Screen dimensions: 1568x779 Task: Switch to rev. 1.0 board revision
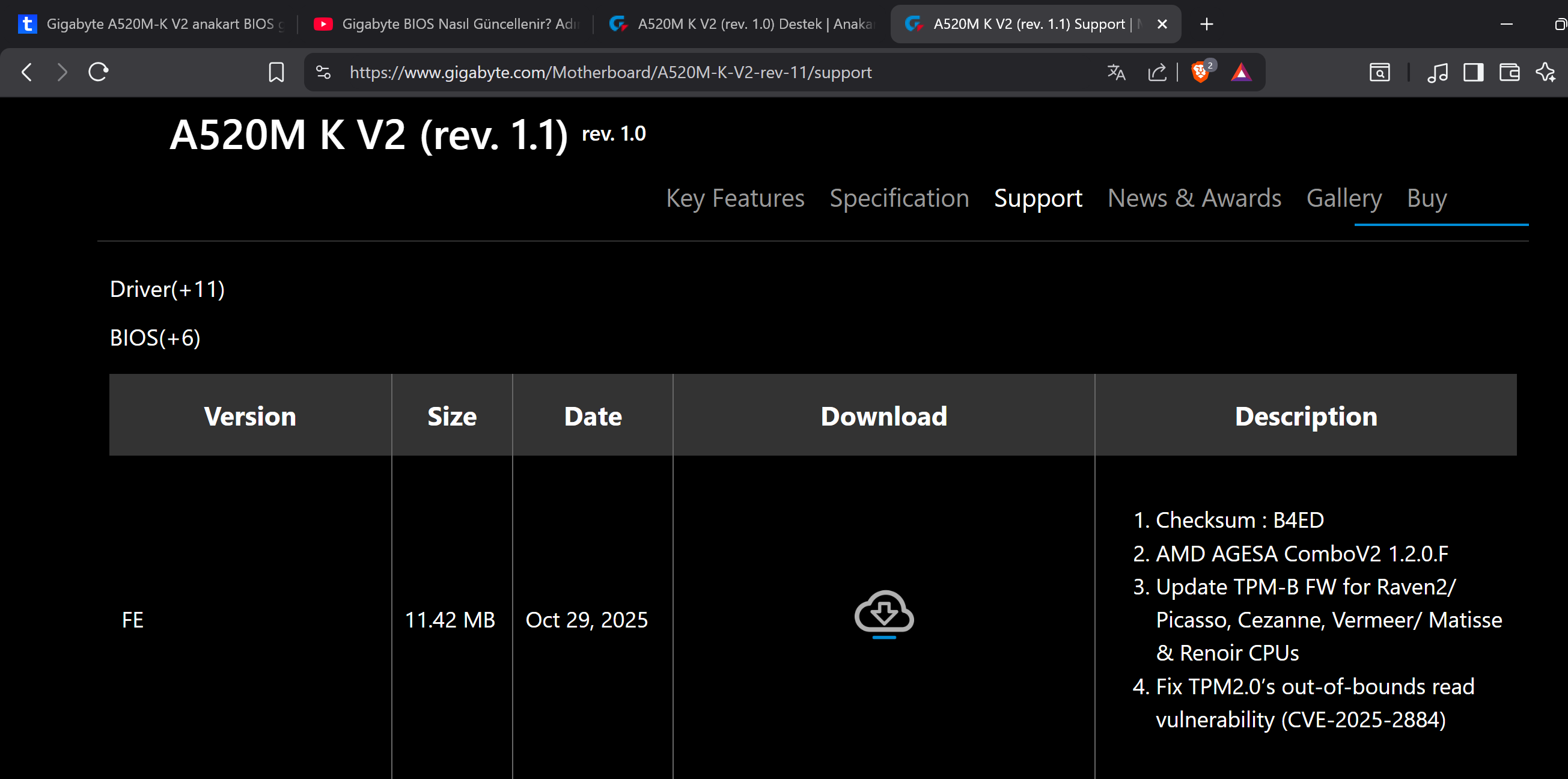(x=614, y=133)
